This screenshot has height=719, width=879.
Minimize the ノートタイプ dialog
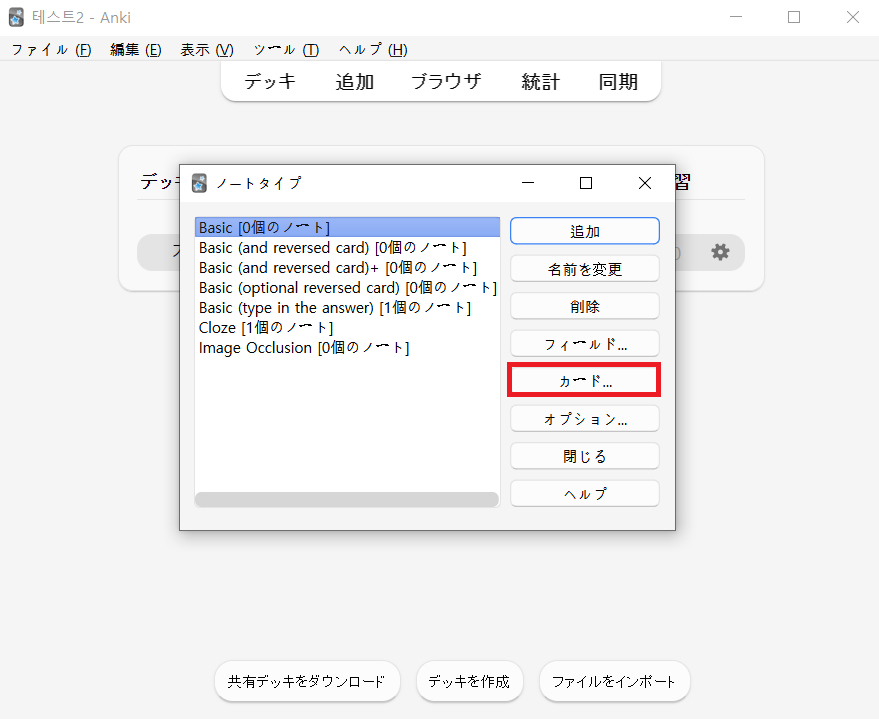[528, 183]
